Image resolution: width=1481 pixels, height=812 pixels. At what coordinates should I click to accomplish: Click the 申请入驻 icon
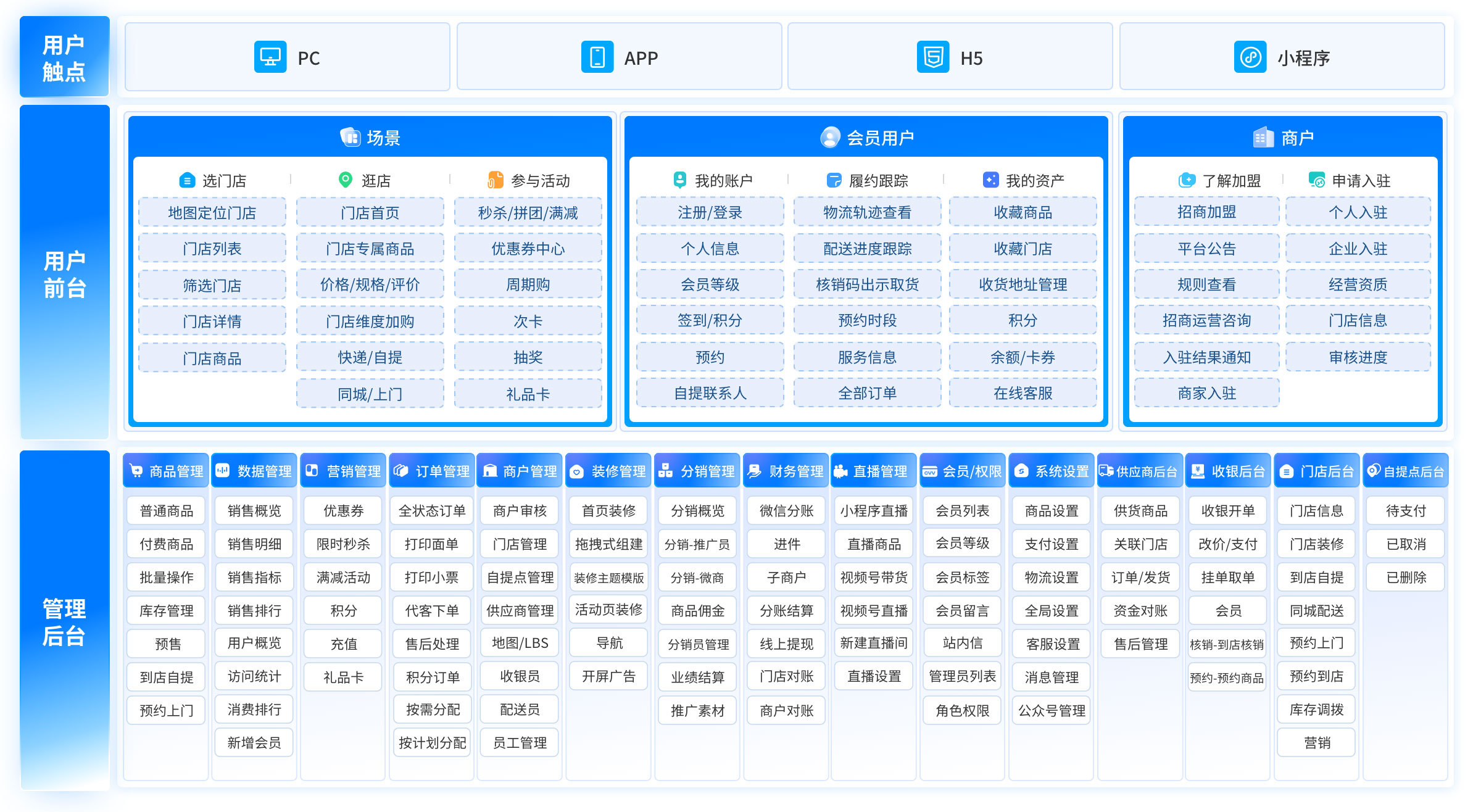coord(1317,180)
